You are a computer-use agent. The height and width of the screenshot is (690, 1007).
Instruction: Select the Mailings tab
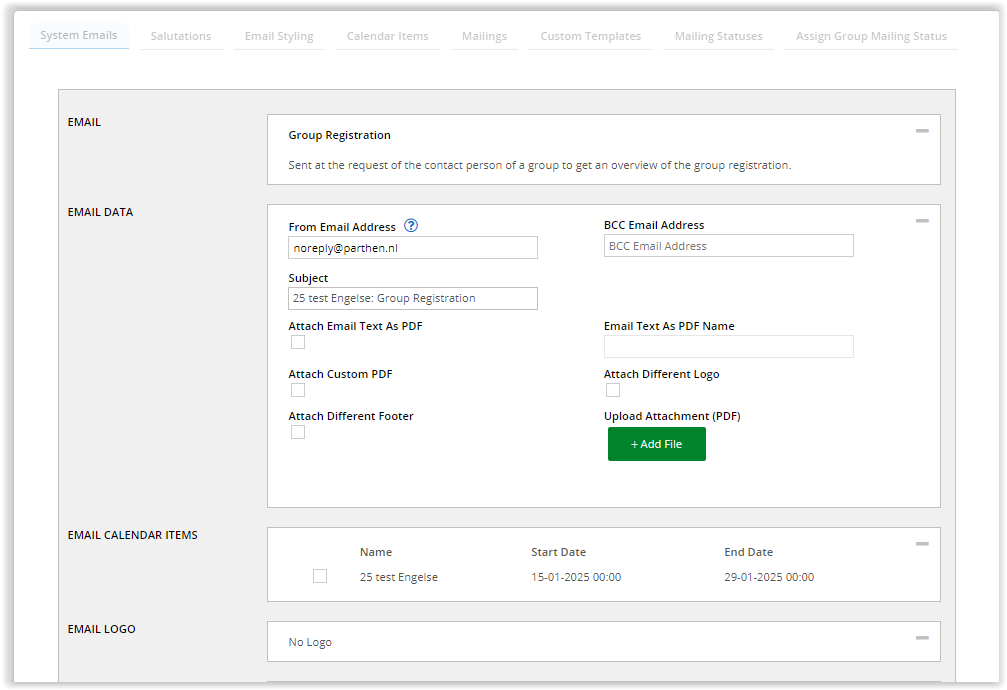[x=484, y=36]
